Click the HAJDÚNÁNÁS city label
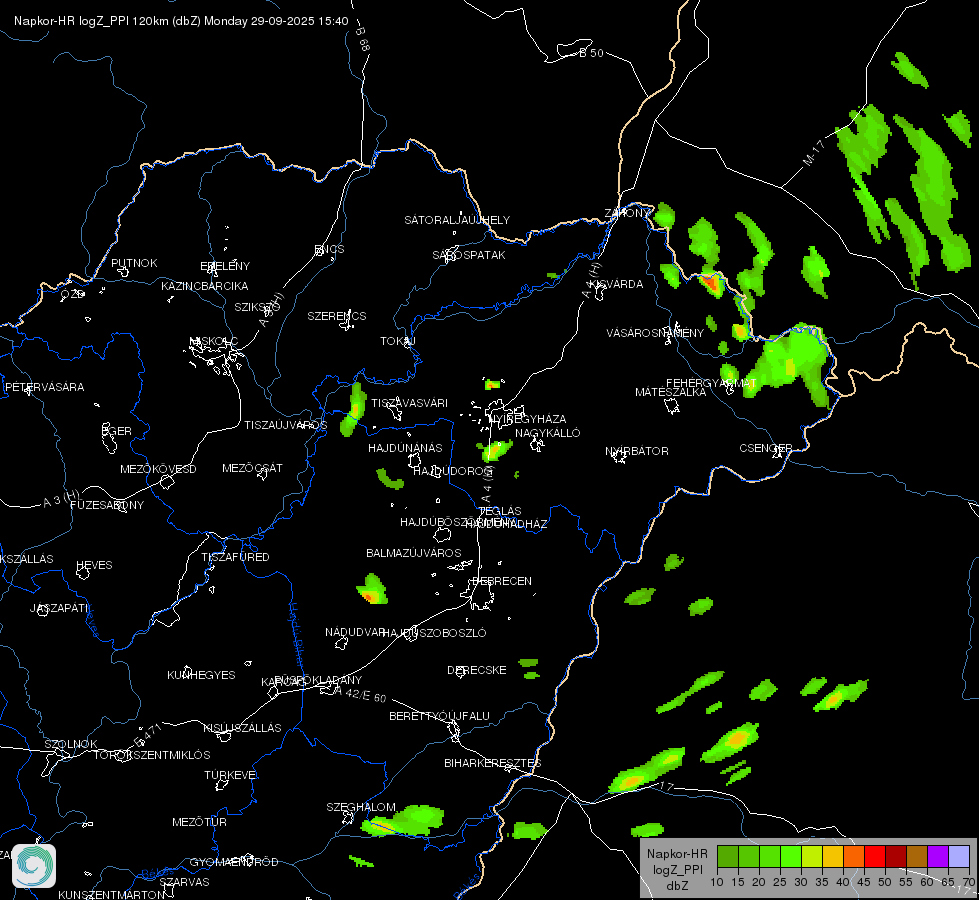Image resolution: width=979 pixels, height=900 pixels. 405,448
